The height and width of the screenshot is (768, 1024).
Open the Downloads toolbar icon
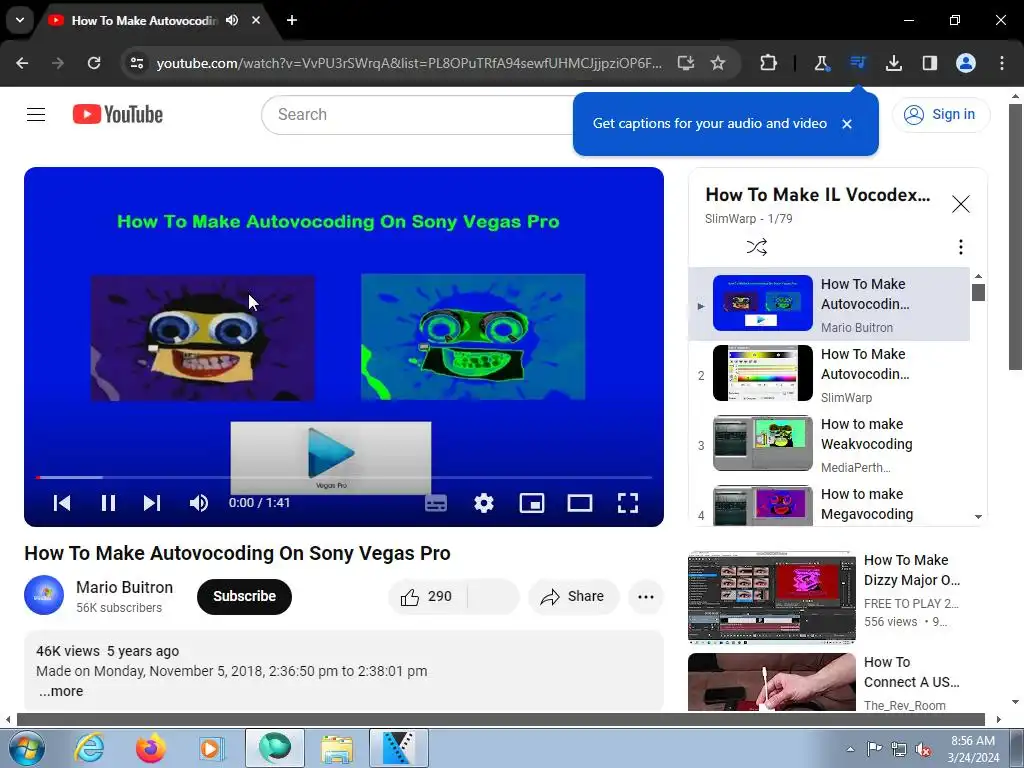(x=893, y=63)
